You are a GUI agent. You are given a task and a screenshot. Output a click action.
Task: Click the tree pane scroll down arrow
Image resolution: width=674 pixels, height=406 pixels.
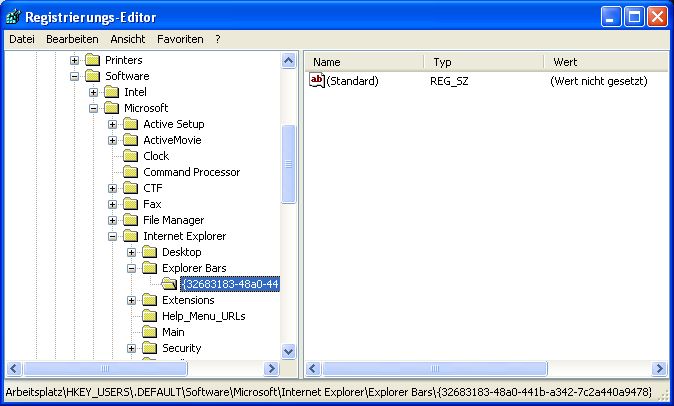point(288,352)
